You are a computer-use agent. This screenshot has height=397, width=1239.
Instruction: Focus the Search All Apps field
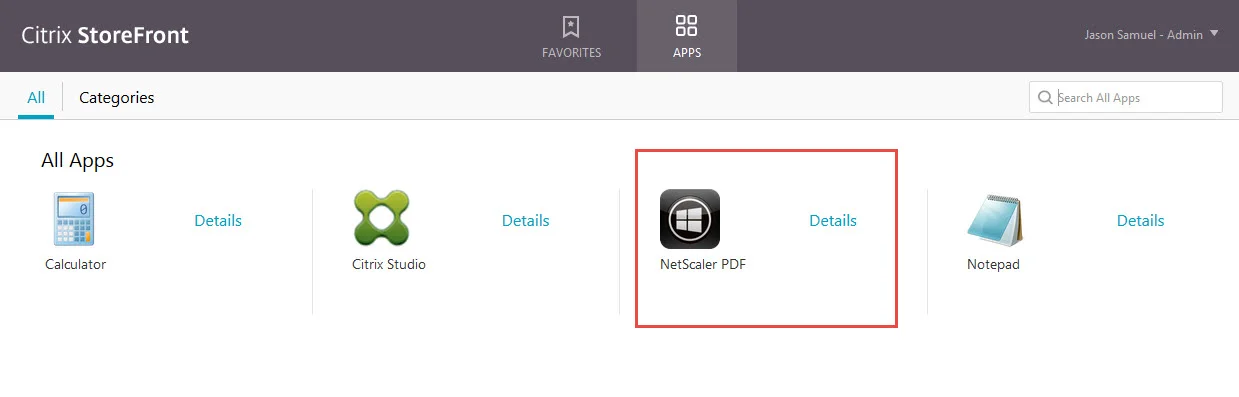[1126, 98]
